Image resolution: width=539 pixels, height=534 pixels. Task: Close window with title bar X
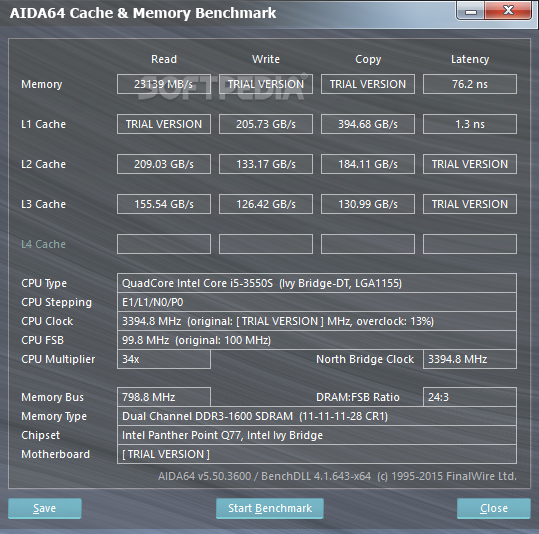point(508,11)
